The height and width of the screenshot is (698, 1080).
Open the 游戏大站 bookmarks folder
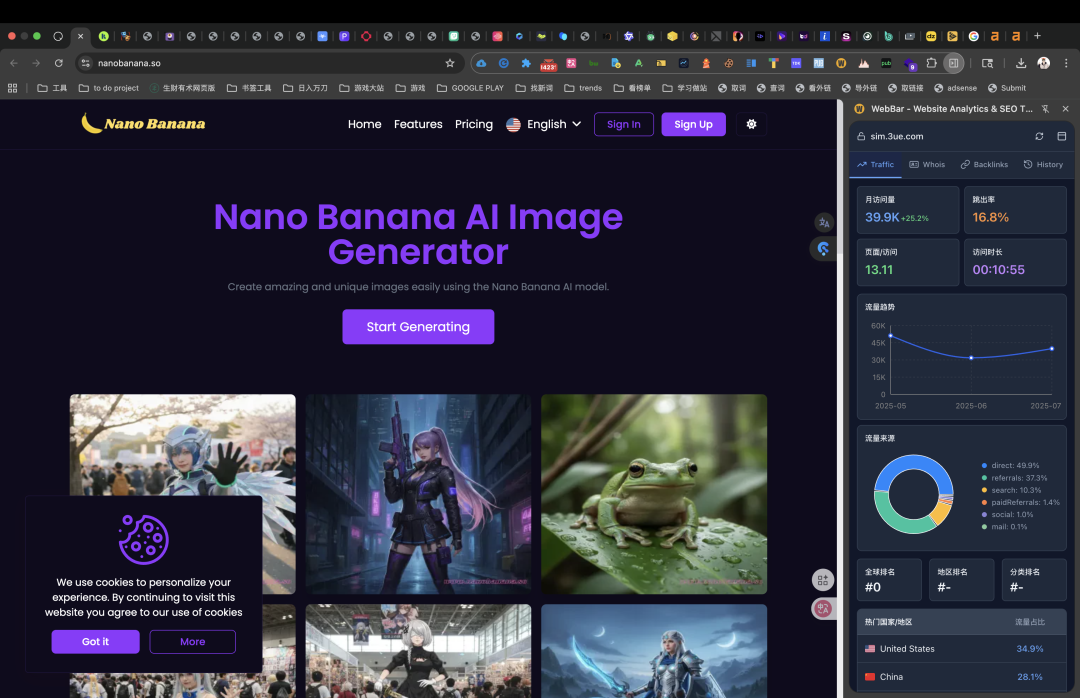[362, 88]
